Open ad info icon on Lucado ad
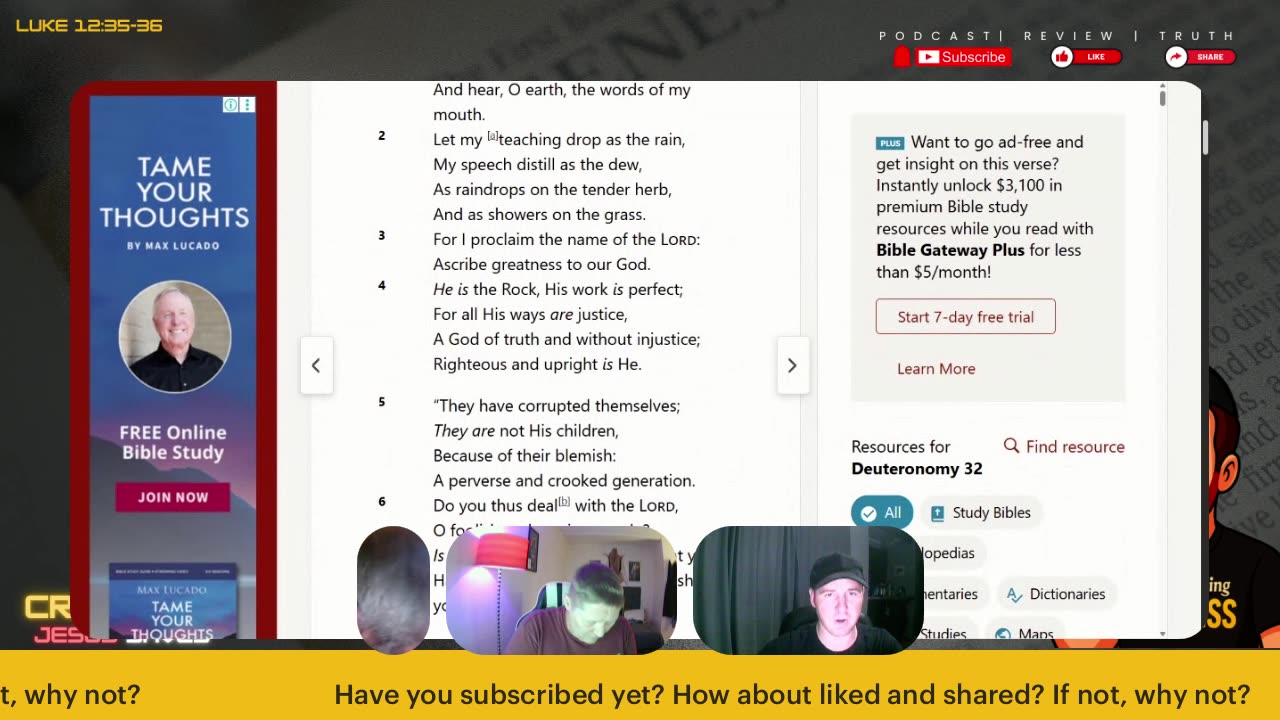This screenshot has width=1280, height=720. coord(230,105)
